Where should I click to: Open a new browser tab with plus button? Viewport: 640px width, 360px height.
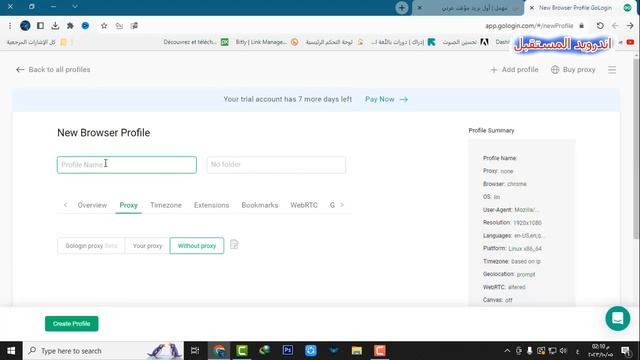(x=402, y=8)
